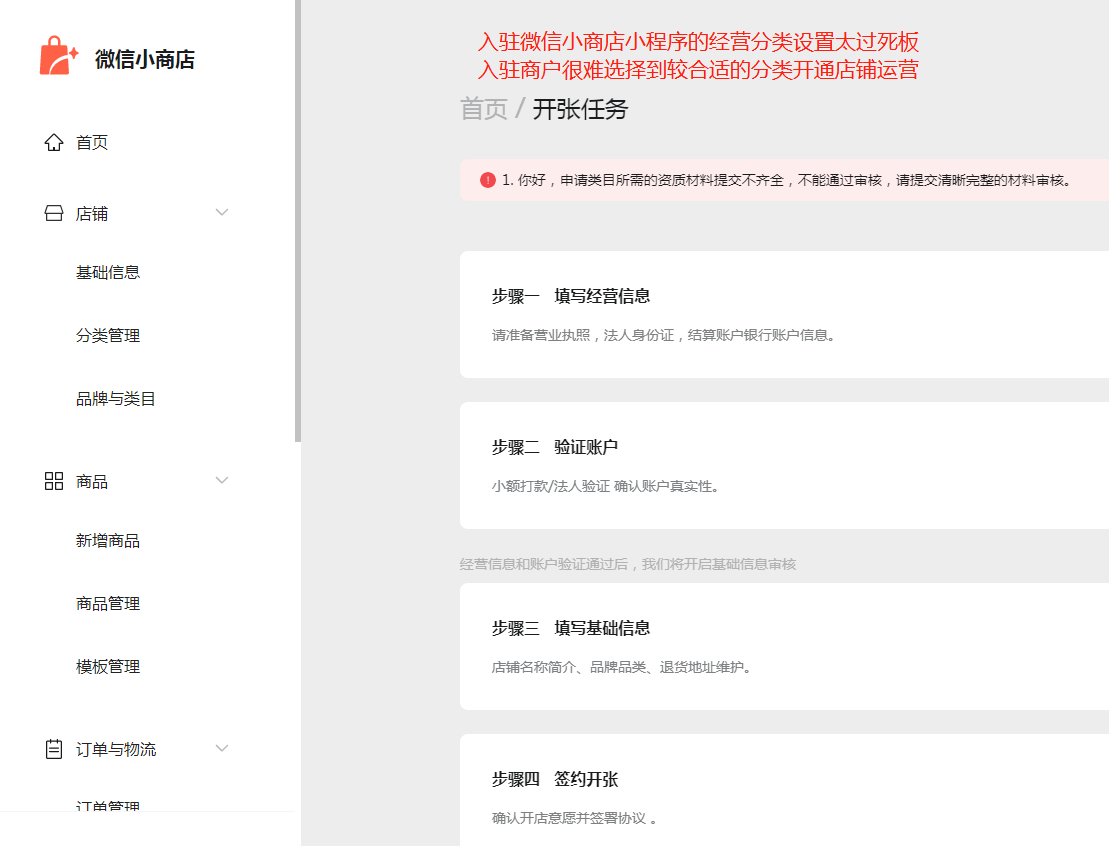
Task: Open 首页 in the sidebar
Action: pyautogui.click(x=92, y=142)
